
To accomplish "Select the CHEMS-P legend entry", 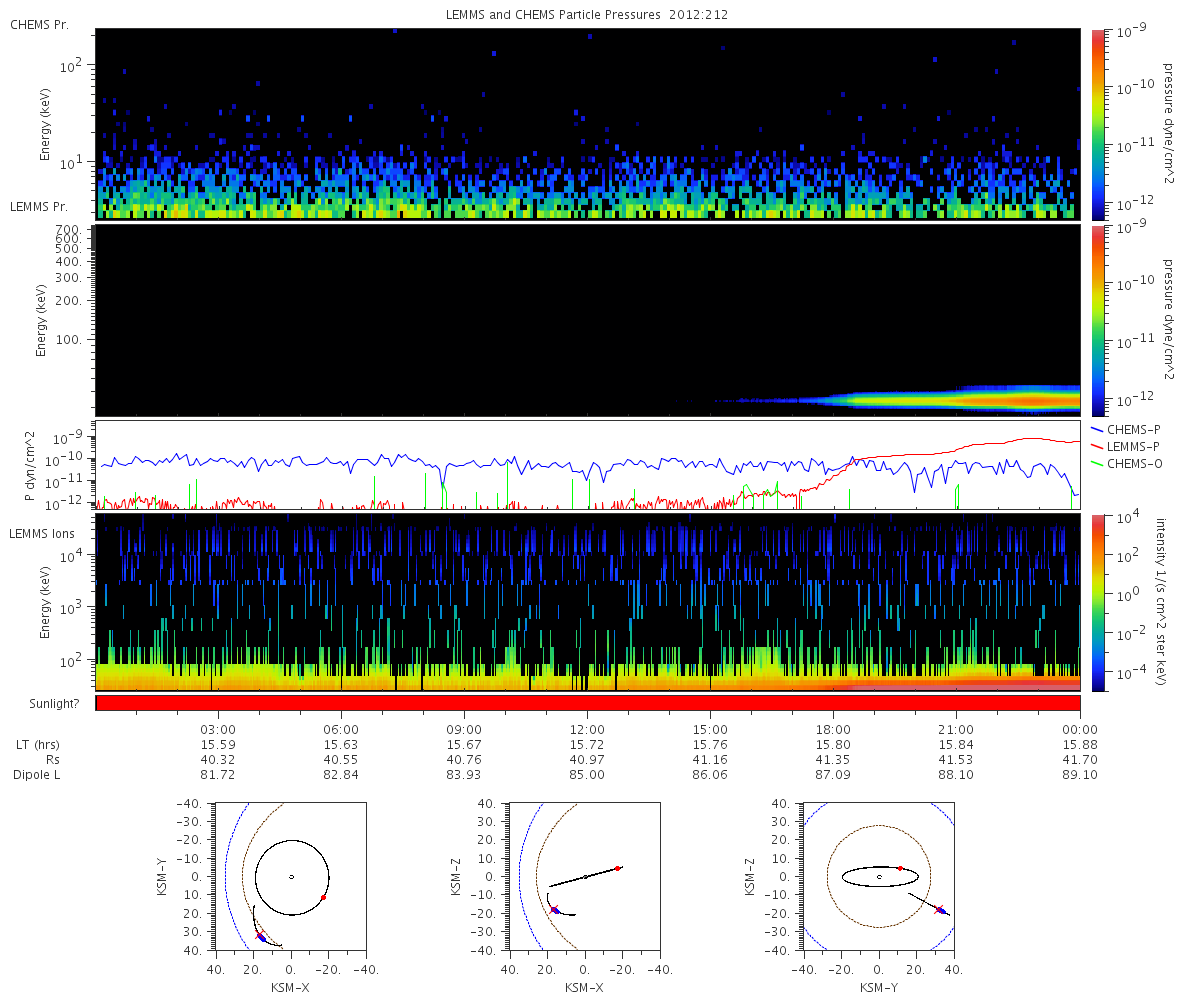I will pyautogui.click(x=1135, y=429).
